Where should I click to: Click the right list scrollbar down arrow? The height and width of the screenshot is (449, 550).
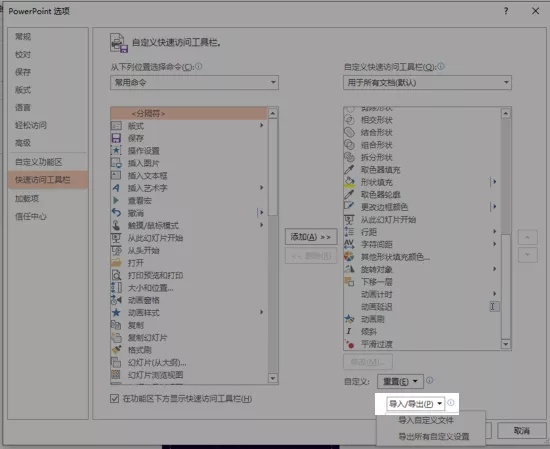click(x=505, y=344)
